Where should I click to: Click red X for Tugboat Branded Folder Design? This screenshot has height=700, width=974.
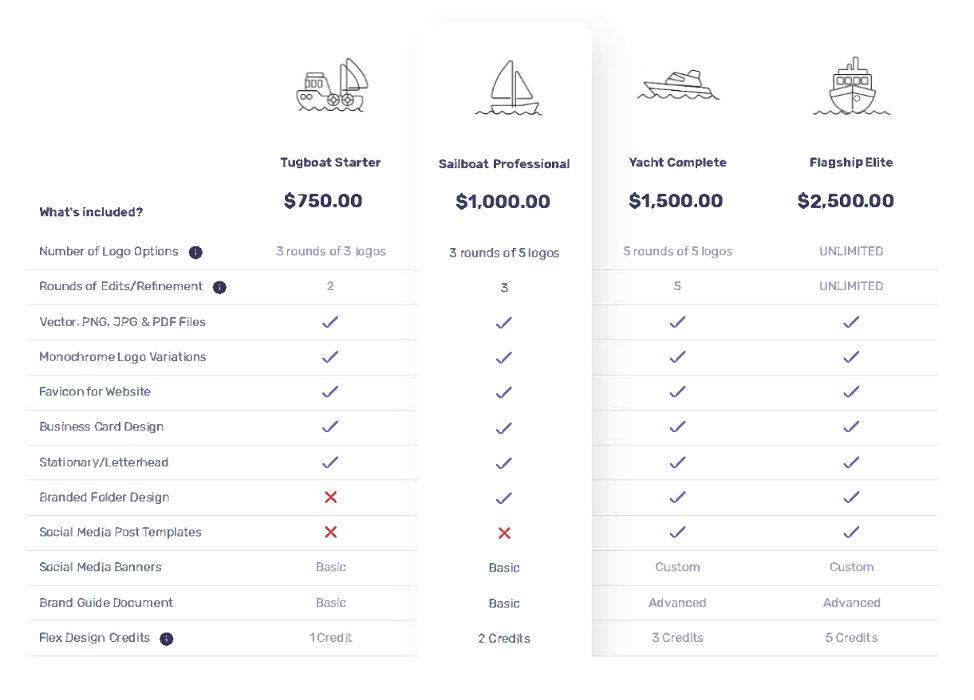pos(331,497)
